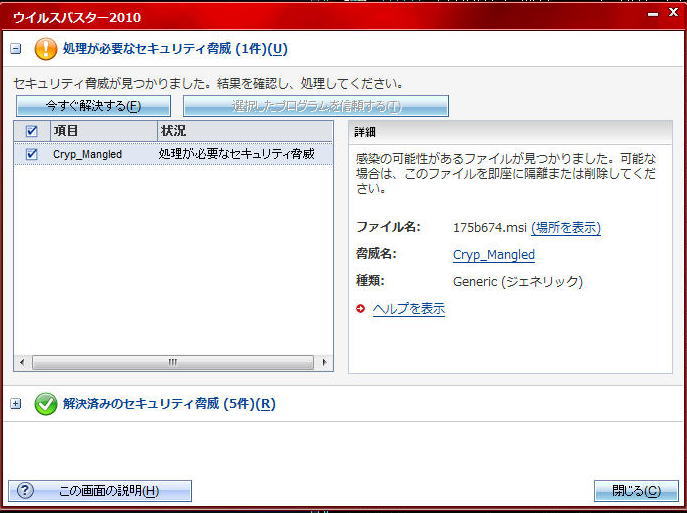Open the Cryp_Mangled threat name link

click(494, 255)
